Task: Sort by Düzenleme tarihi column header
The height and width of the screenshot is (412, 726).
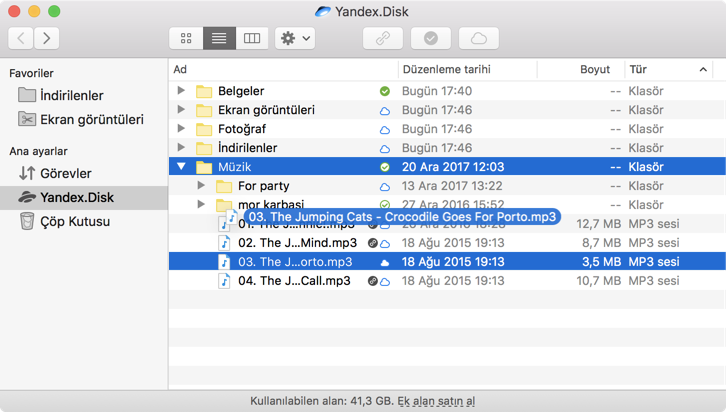Action: point(446,69)
